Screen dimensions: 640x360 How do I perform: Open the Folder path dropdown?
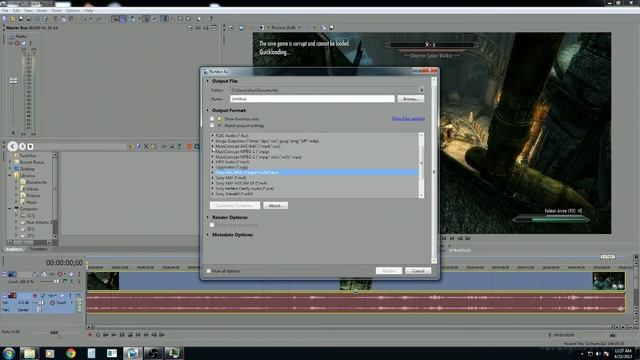pos(421,90)
